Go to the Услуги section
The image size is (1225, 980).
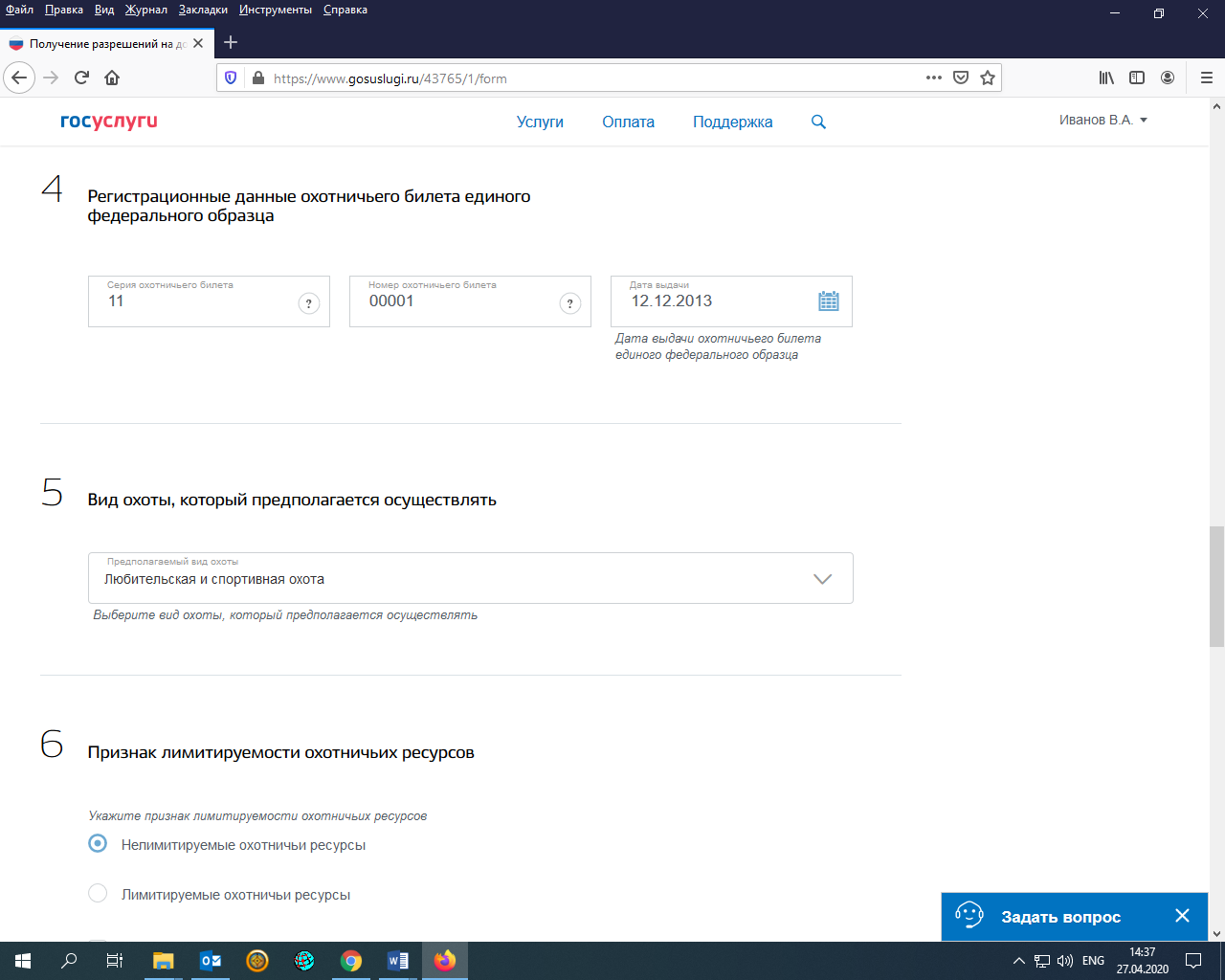pyautogui.click(x=540, y=122)
